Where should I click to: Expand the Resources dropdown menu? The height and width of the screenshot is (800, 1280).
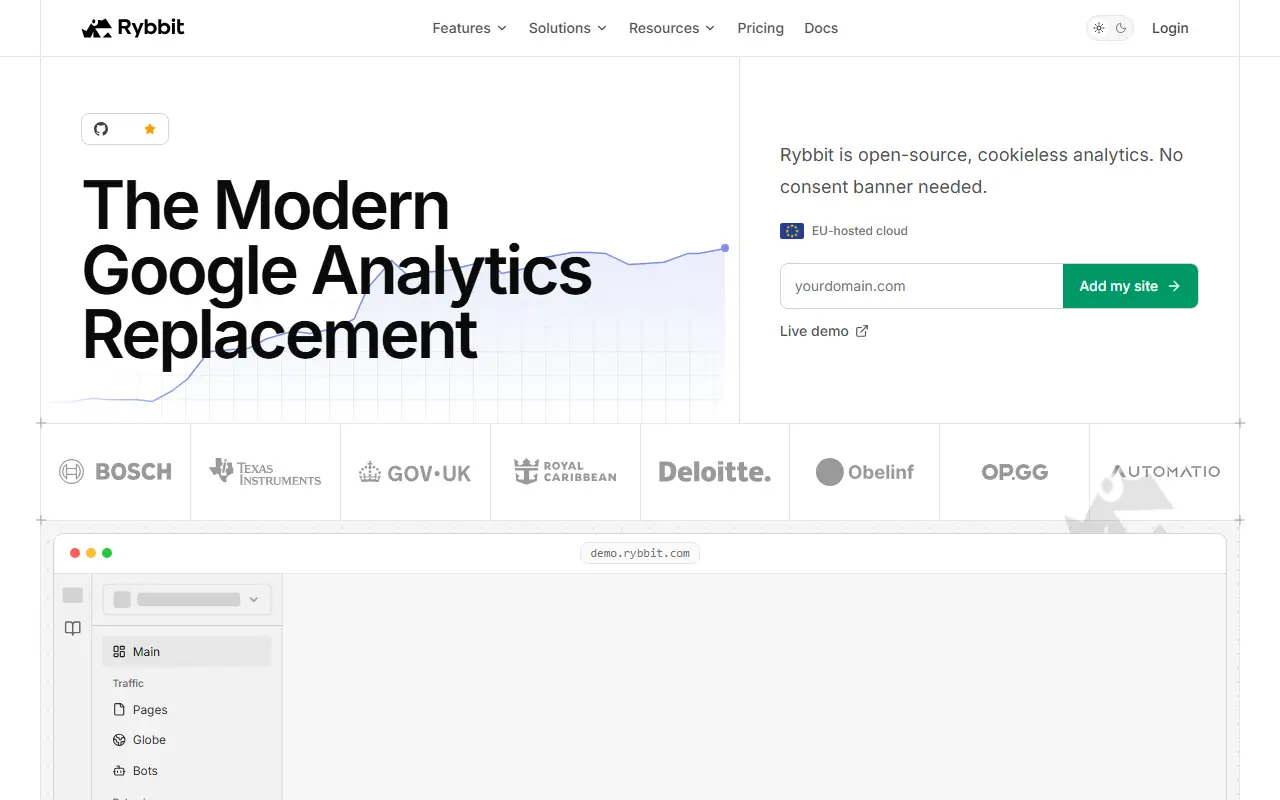pyautogui.click(x=672, y=28)
